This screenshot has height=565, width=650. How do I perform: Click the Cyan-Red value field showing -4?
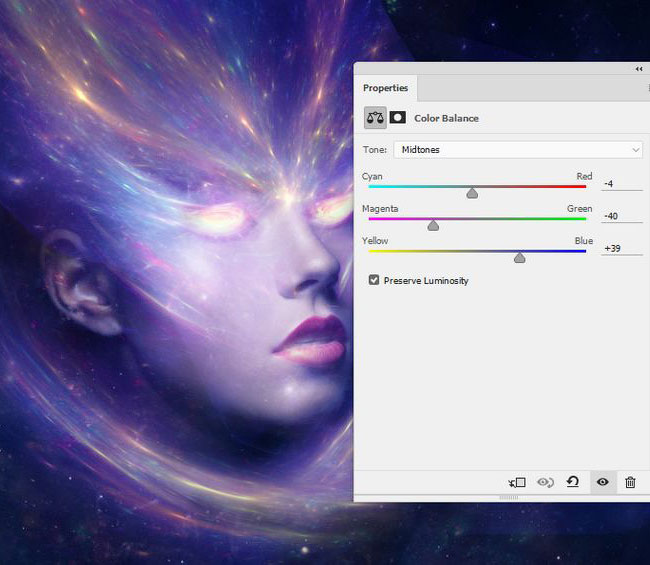[x=621, y=184]
